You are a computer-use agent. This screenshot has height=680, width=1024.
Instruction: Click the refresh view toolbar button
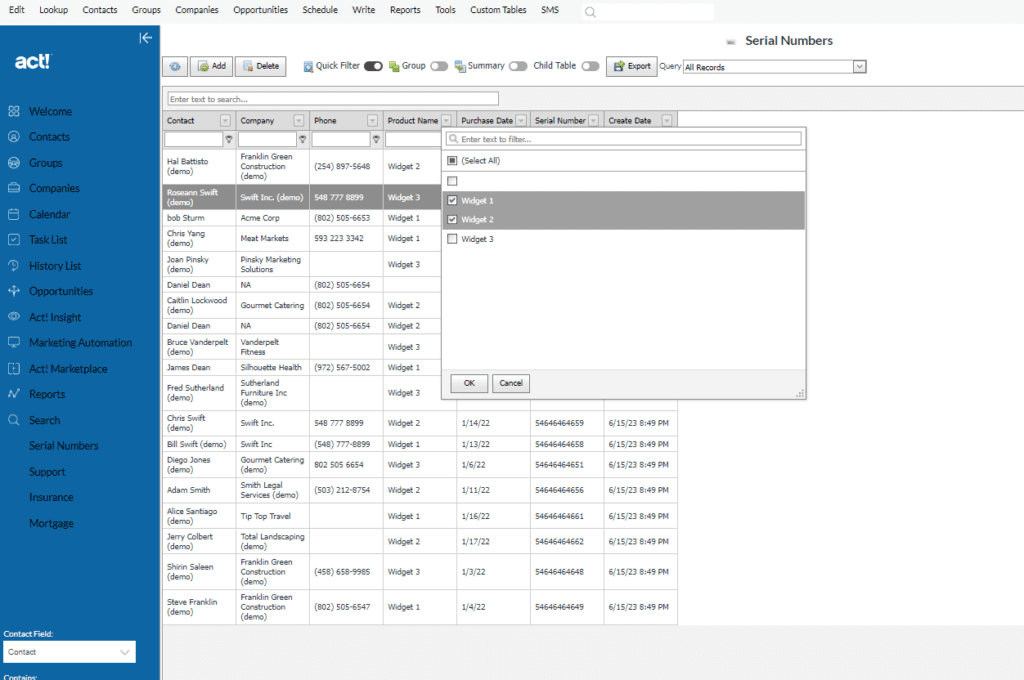click(x=175, y=66)
